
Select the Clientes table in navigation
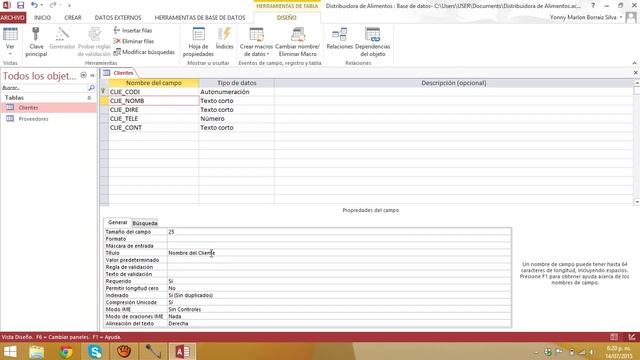click(x=49, y=108)
